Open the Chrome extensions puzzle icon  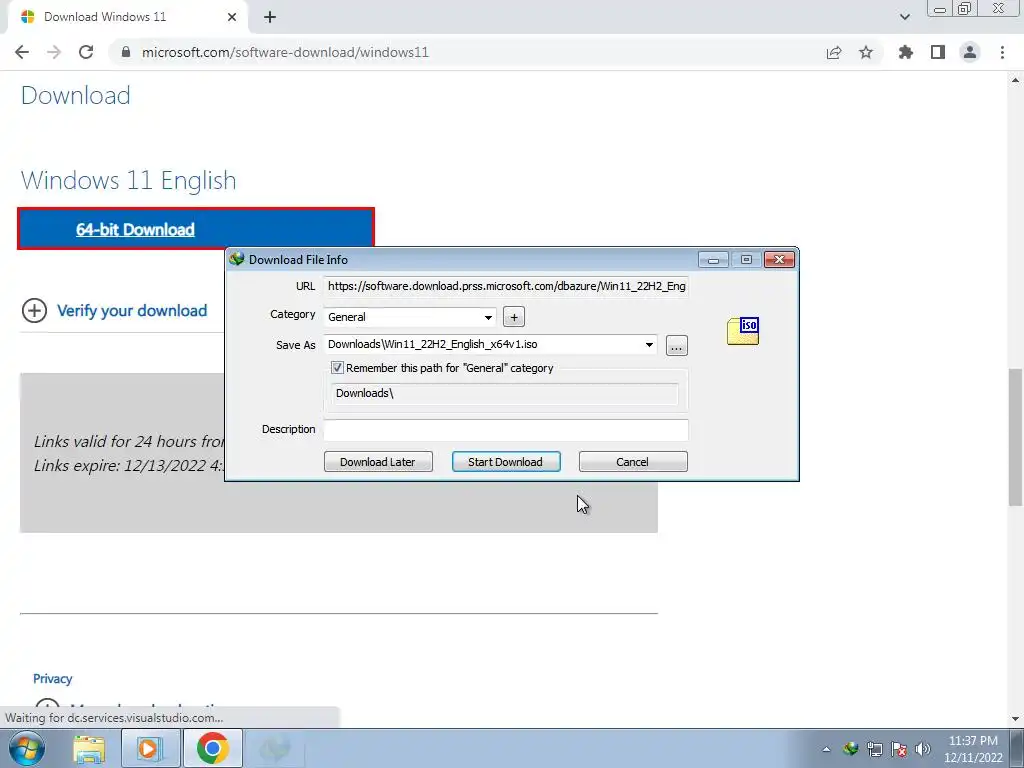(x=905, y=52)
